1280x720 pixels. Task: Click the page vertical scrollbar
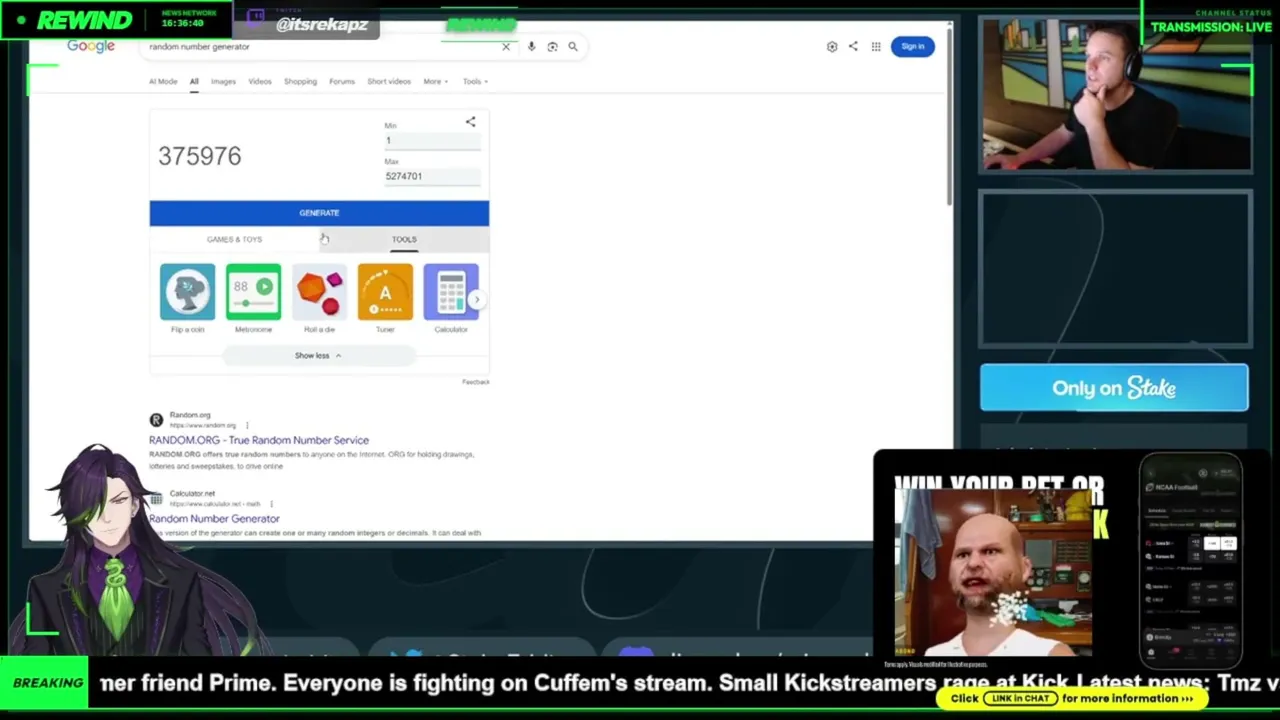(949, 115)
